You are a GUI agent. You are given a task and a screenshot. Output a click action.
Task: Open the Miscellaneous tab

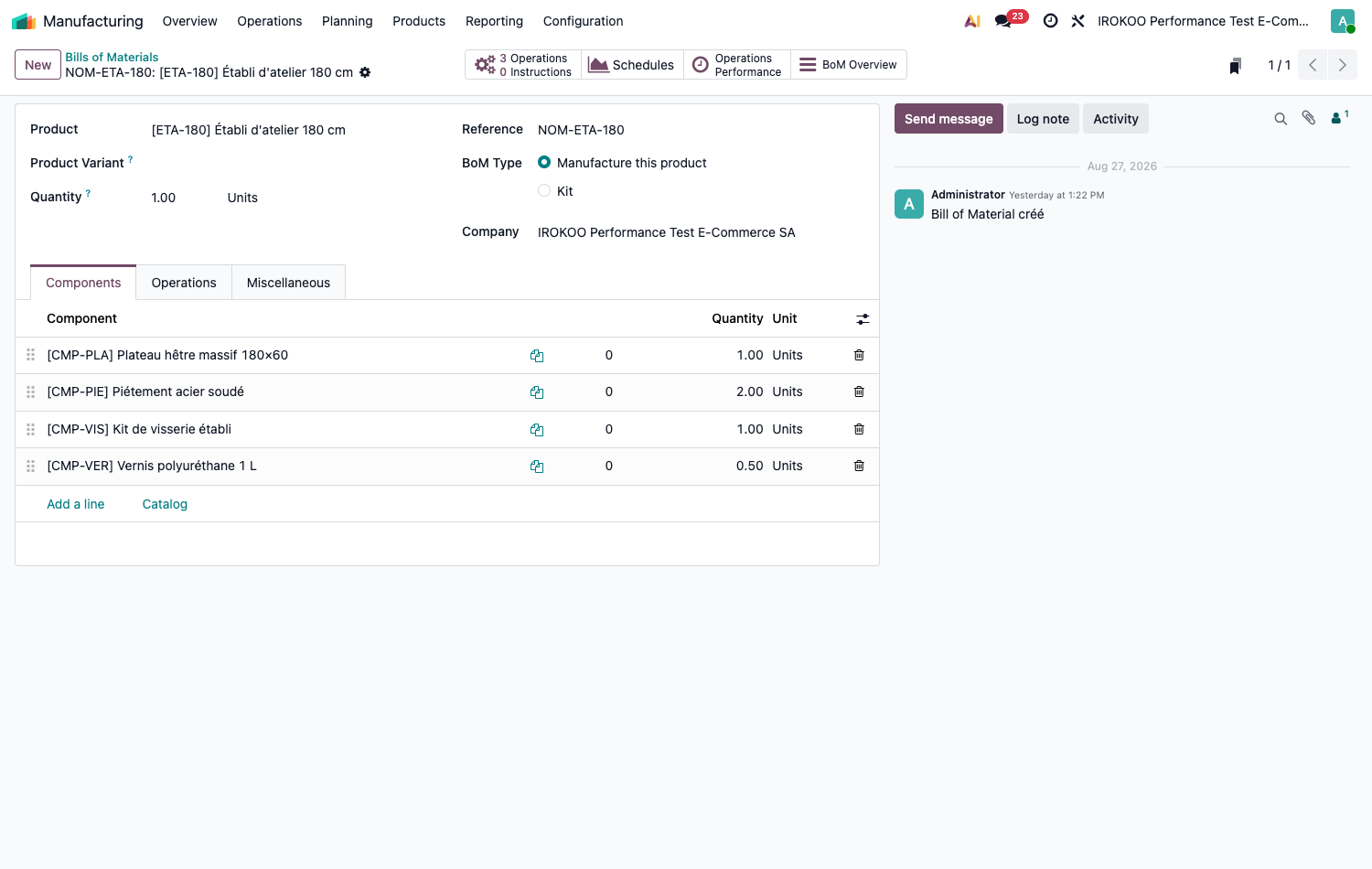[288, 283]
